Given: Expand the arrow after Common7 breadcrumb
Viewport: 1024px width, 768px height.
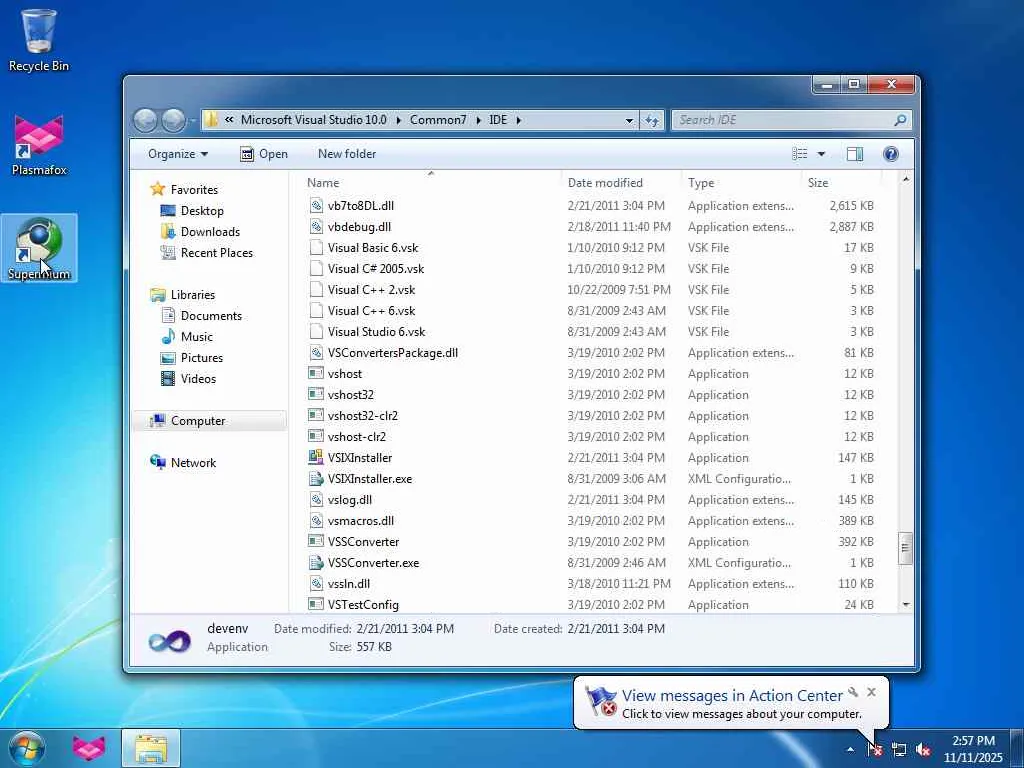Looking at the screenshot, I should point(478,120).
